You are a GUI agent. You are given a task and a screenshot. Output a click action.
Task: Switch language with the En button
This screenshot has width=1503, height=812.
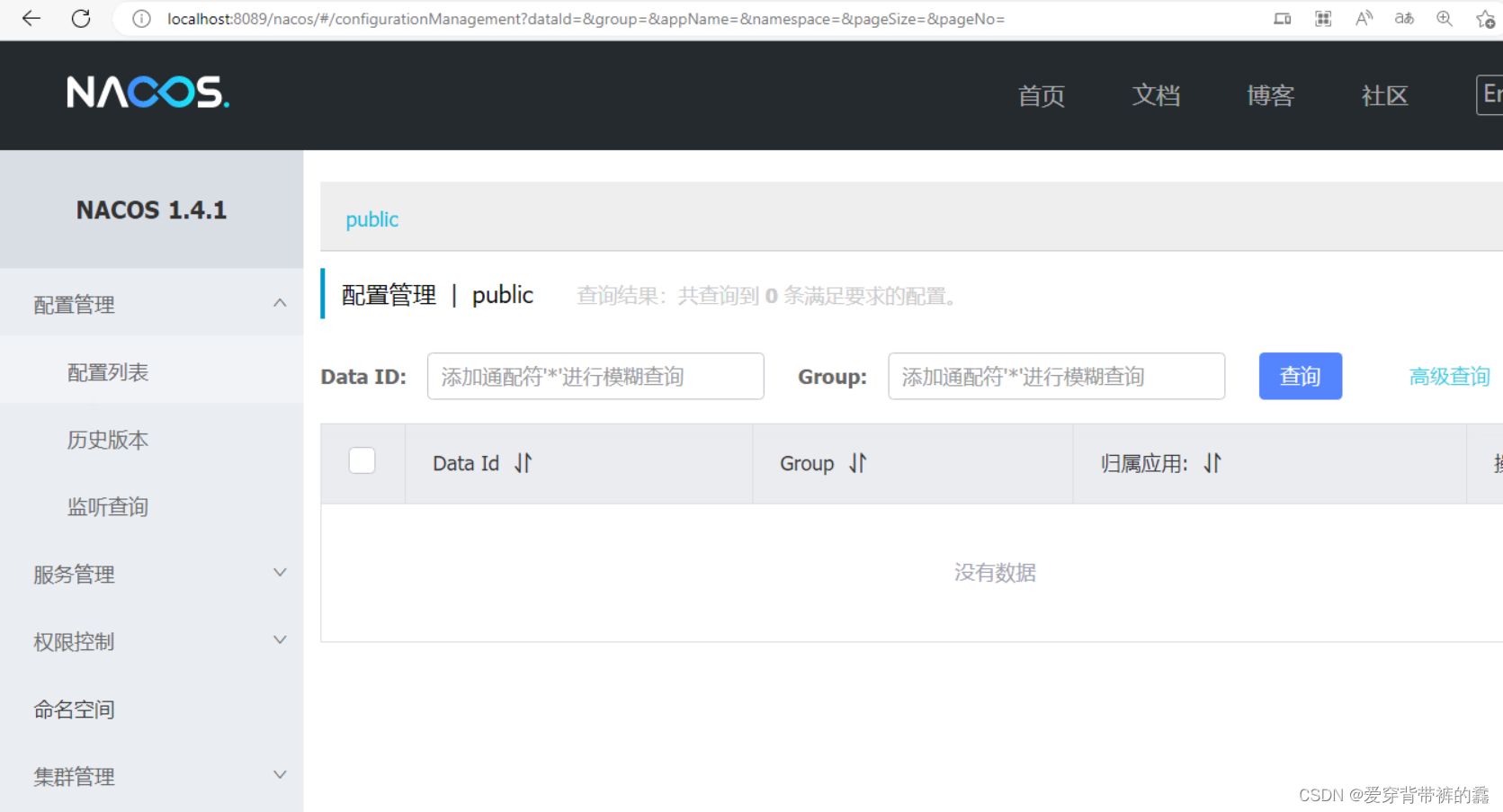pyautogui.click(x=1490, y=94)
